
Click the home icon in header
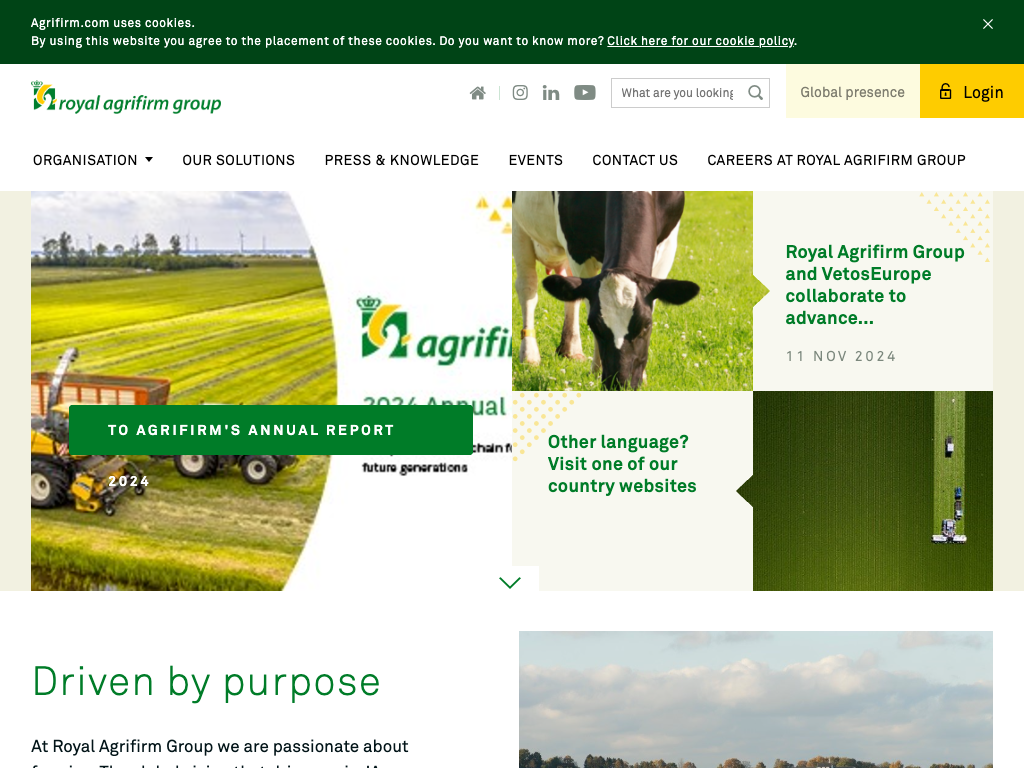[x=478, y=93]
